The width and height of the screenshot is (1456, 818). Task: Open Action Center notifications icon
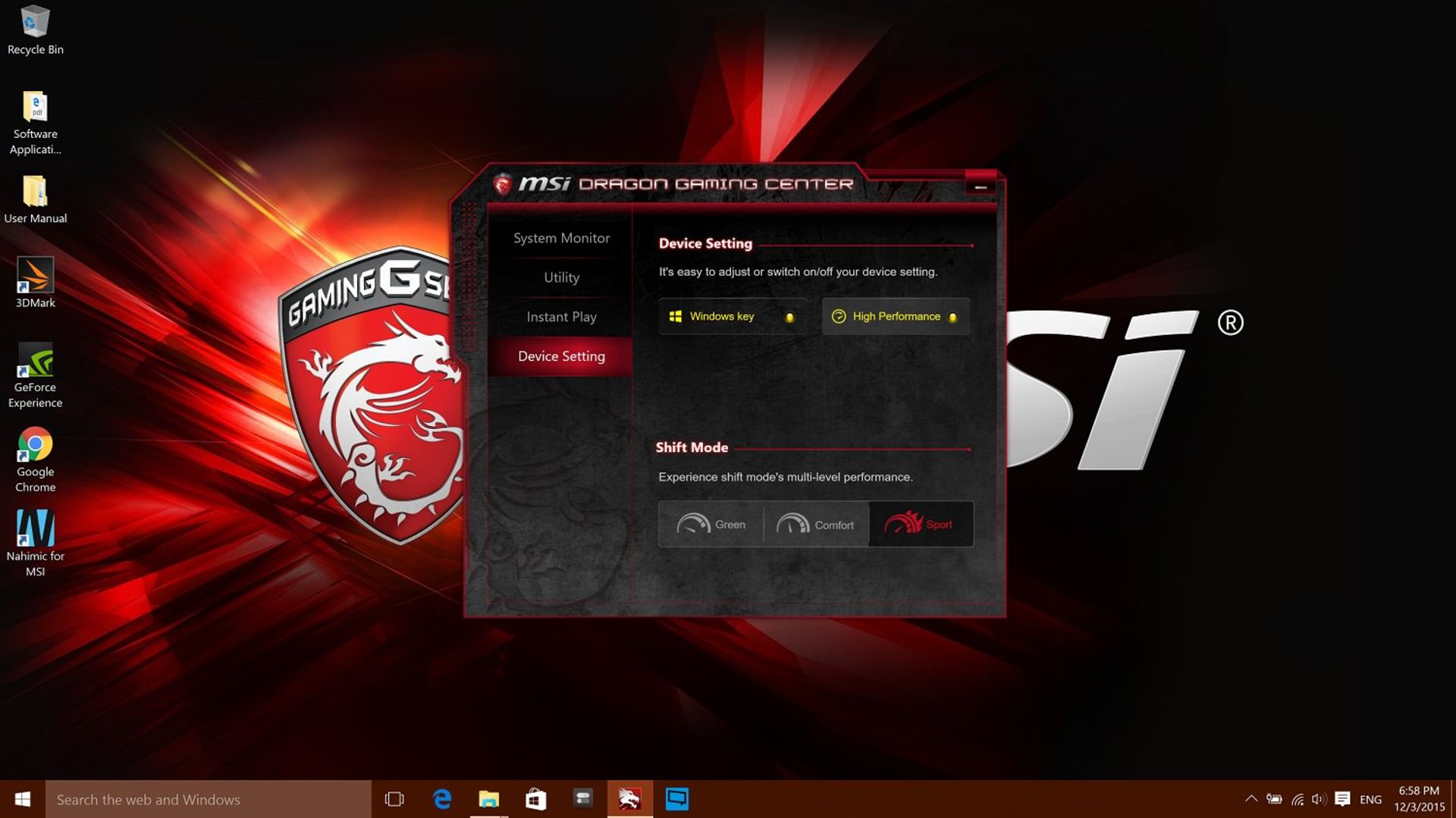(x=1342, y=799)
